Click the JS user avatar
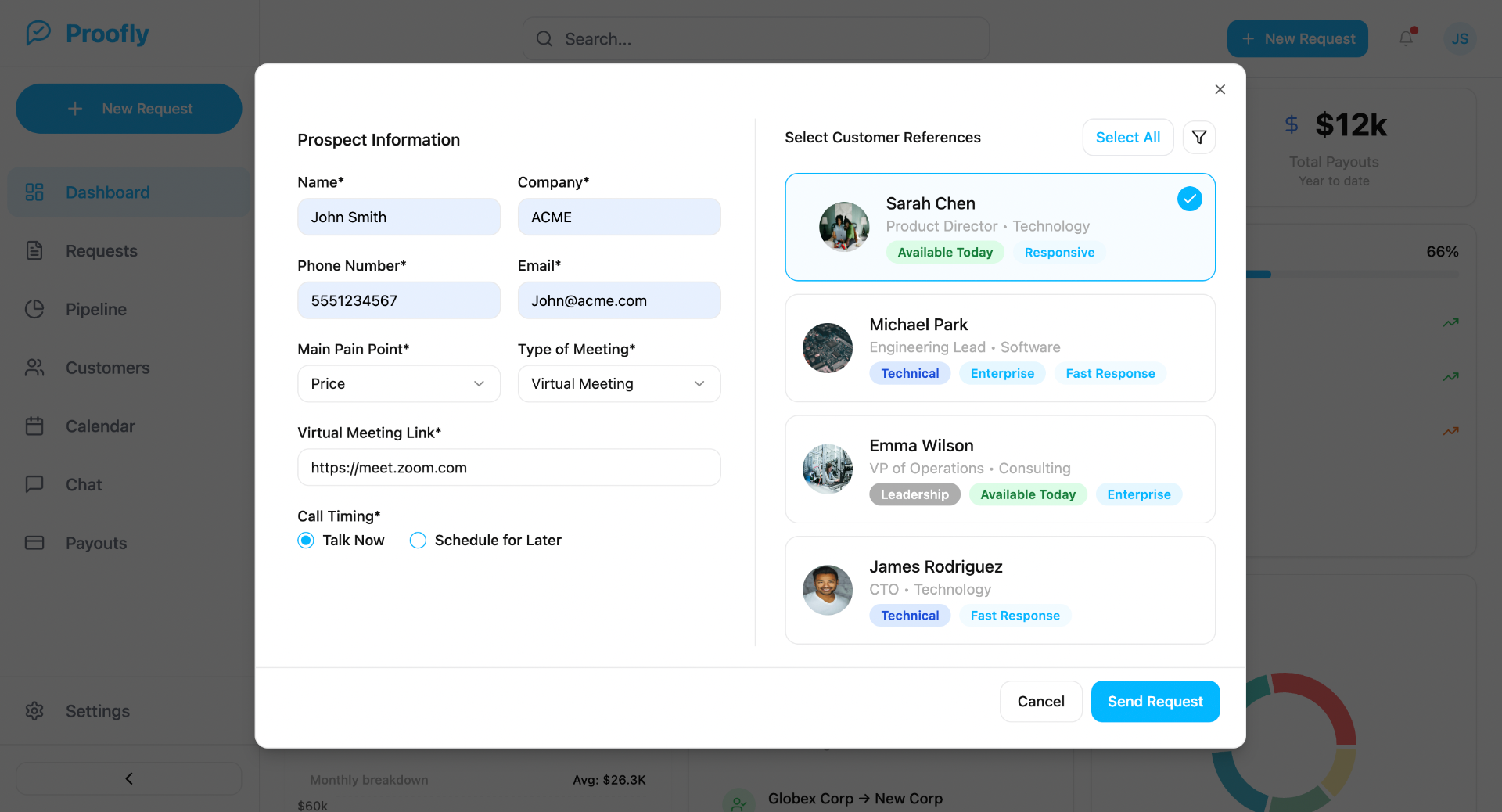1502x812 pixels. pos(1459,38)
